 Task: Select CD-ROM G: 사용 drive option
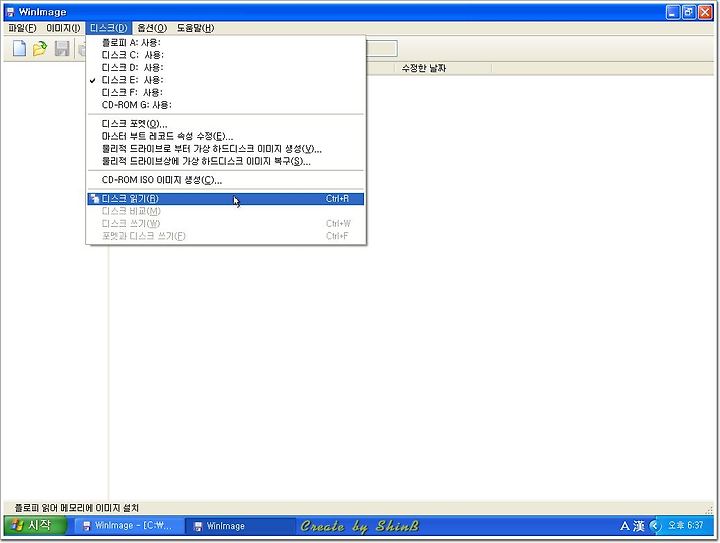225,105
